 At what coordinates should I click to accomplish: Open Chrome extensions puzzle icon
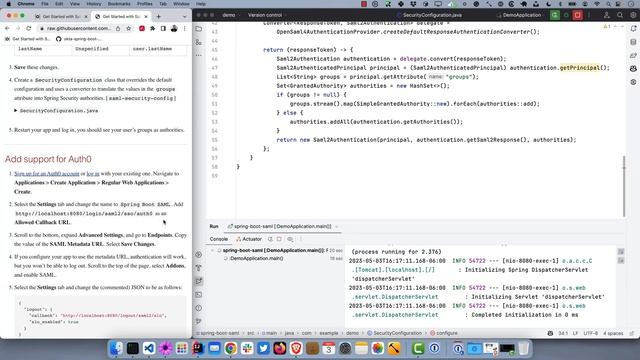[153, 29]
